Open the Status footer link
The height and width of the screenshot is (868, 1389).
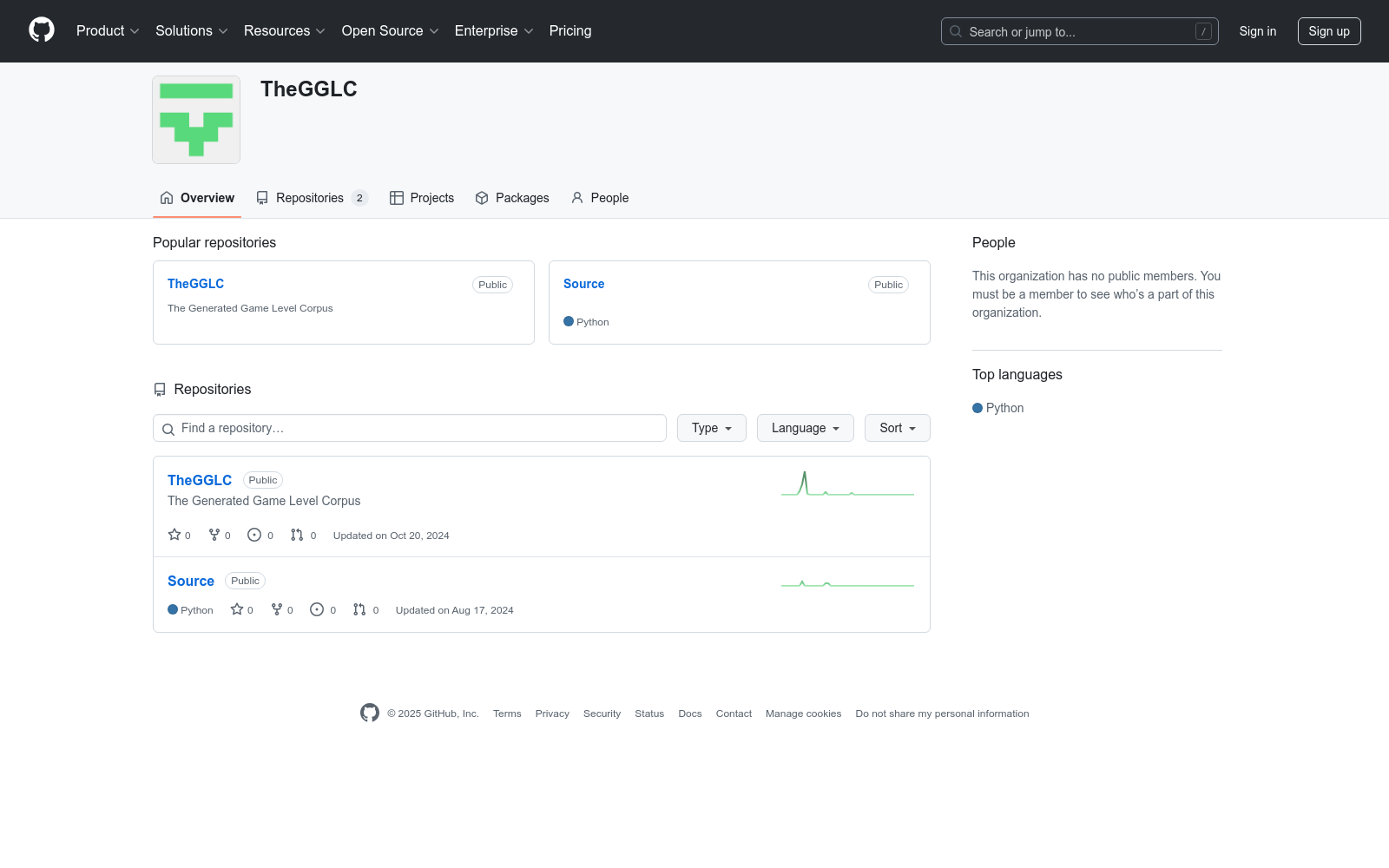649,713
